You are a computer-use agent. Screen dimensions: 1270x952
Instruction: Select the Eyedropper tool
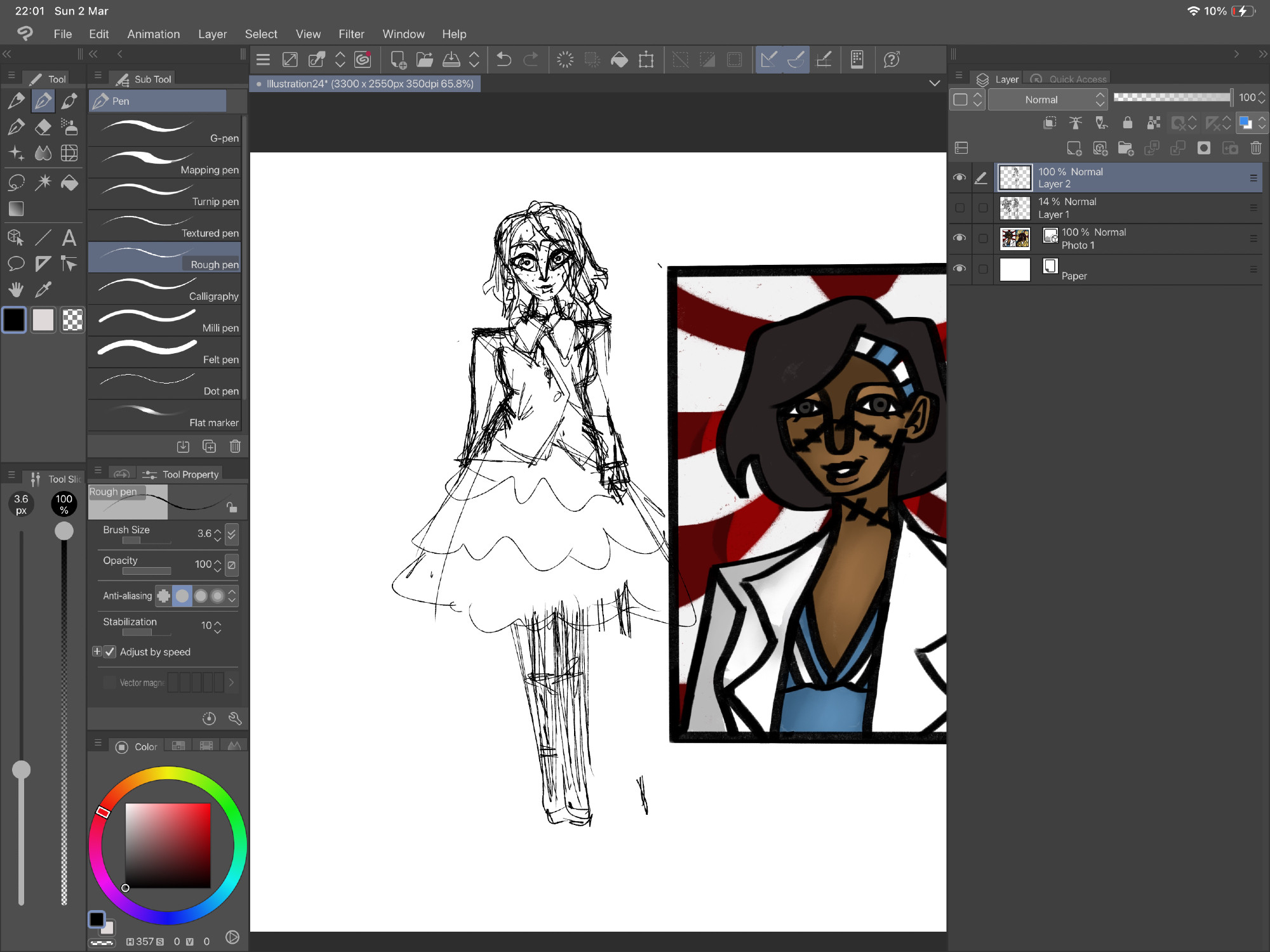[x=43, y=290]
